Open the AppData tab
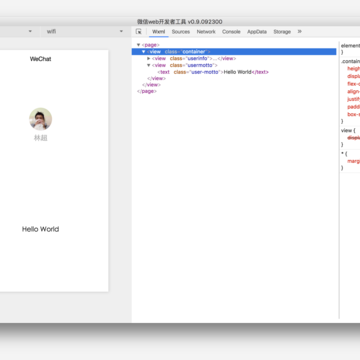This screenshot has height=360, width=360. [257, 32]
